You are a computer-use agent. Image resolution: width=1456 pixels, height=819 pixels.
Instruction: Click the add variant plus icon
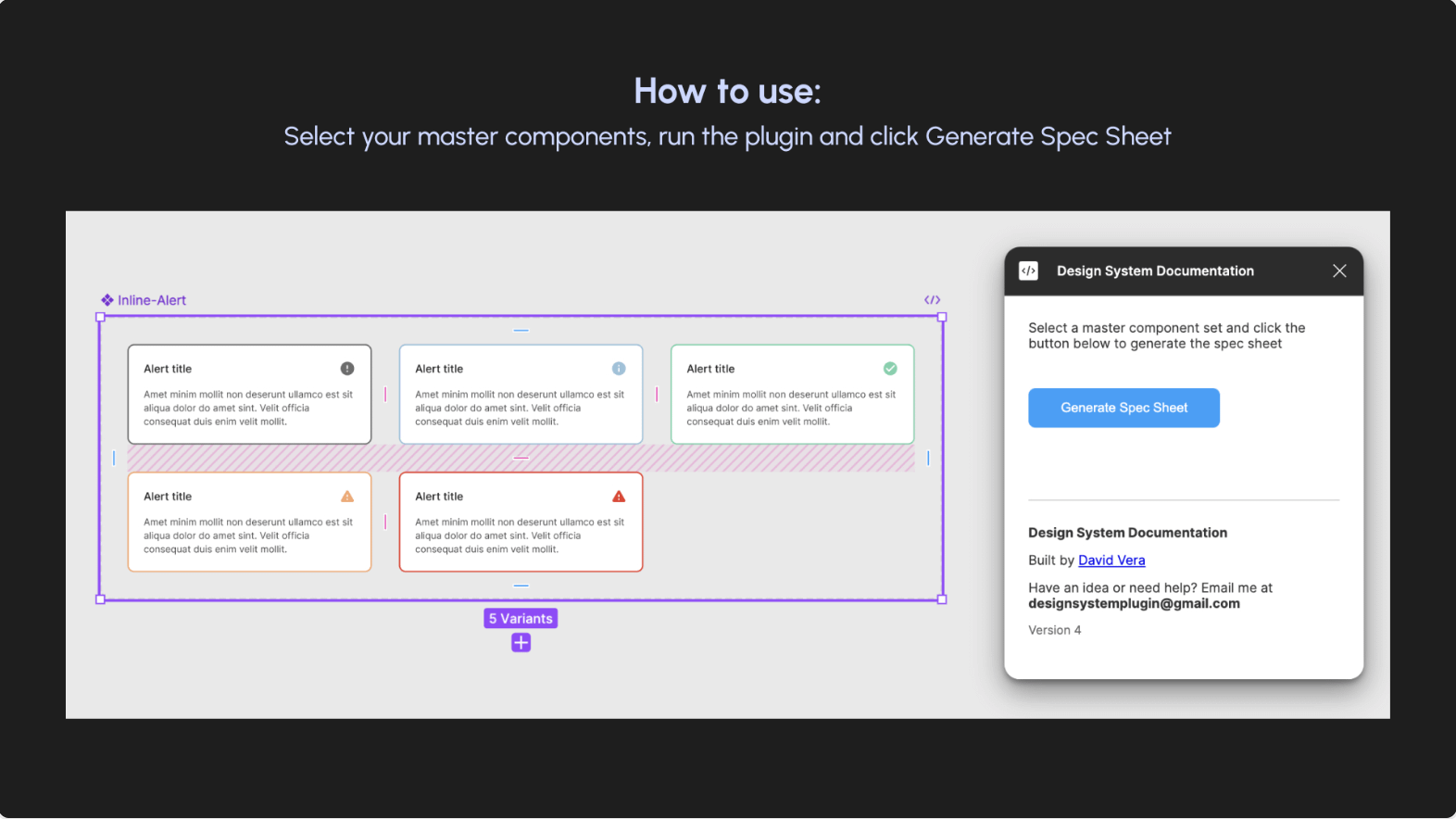[x=521, y=643]
